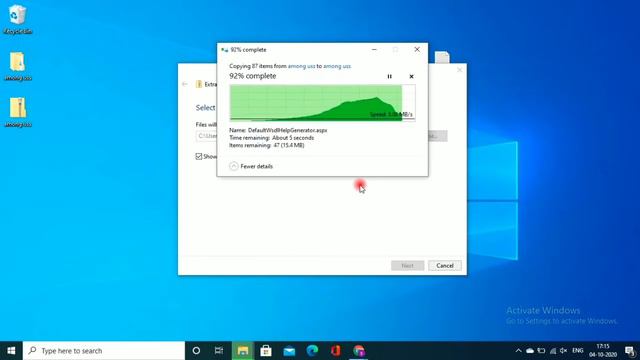Open the OneDrive cloud tray icon

(x=530, y=351)
